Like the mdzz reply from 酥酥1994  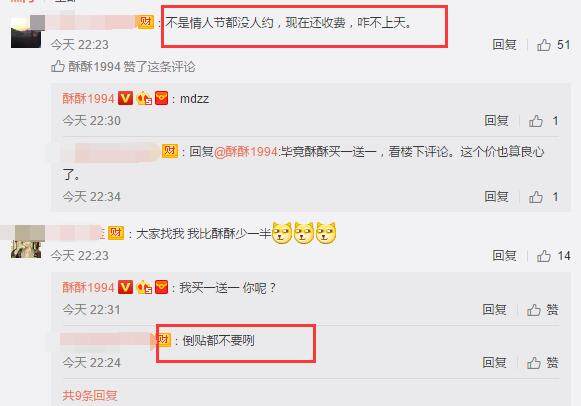(535, 120)
